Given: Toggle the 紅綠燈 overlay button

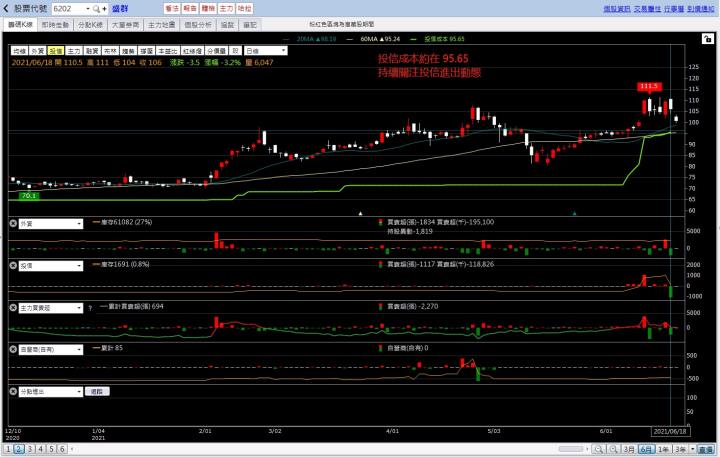Looking at the screenshot, I should 192,51.
